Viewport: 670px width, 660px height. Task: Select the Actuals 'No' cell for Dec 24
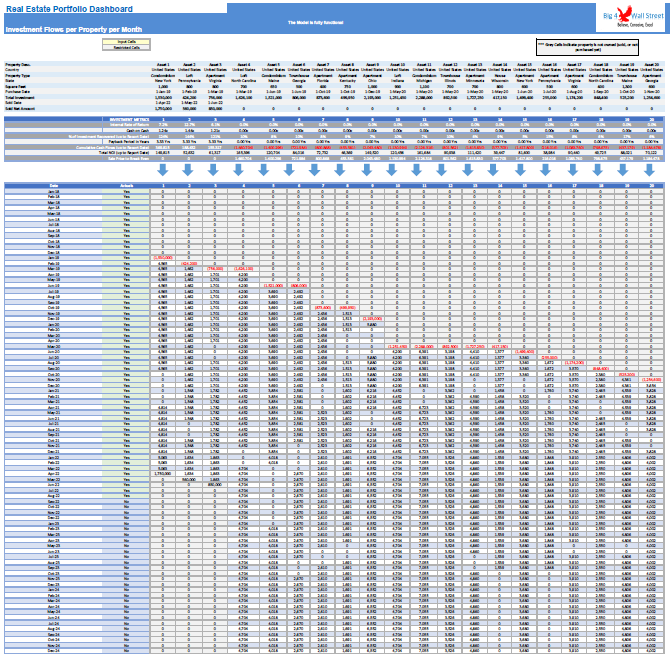(x=126, y=651)
